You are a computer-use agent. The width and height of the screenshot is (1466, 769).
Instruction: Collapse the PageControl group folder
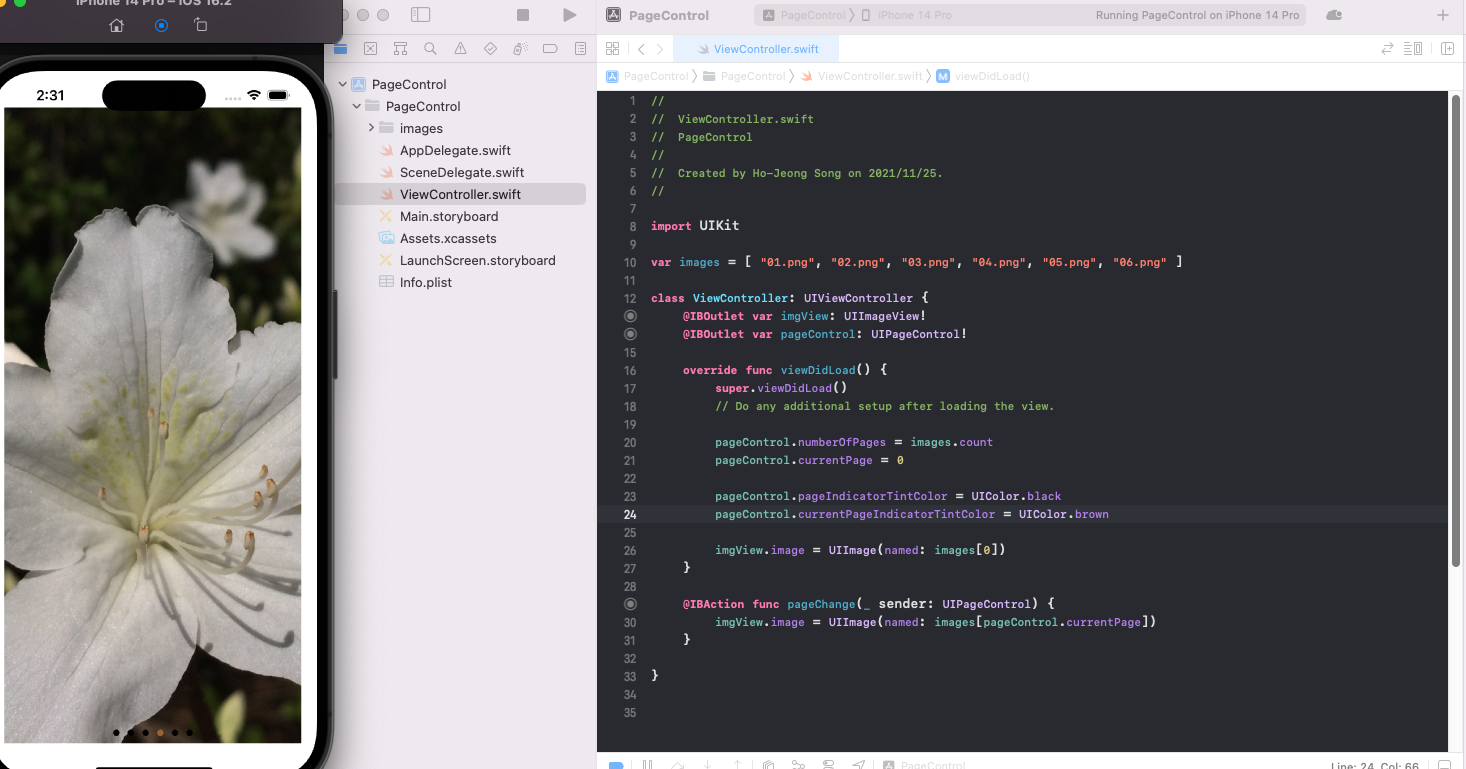357,106
